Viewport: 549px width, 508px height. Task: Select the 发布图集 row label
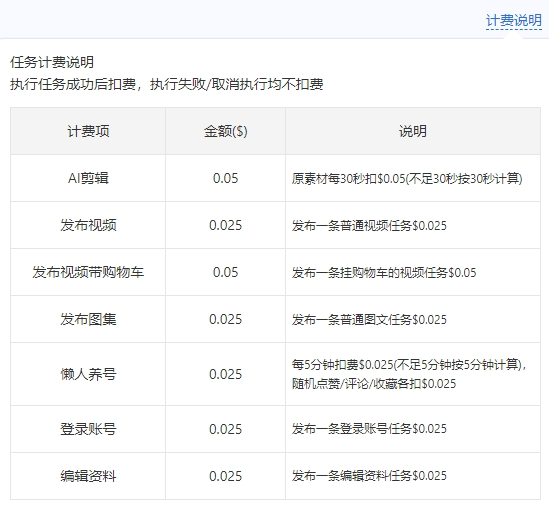(x=88, y=319)
